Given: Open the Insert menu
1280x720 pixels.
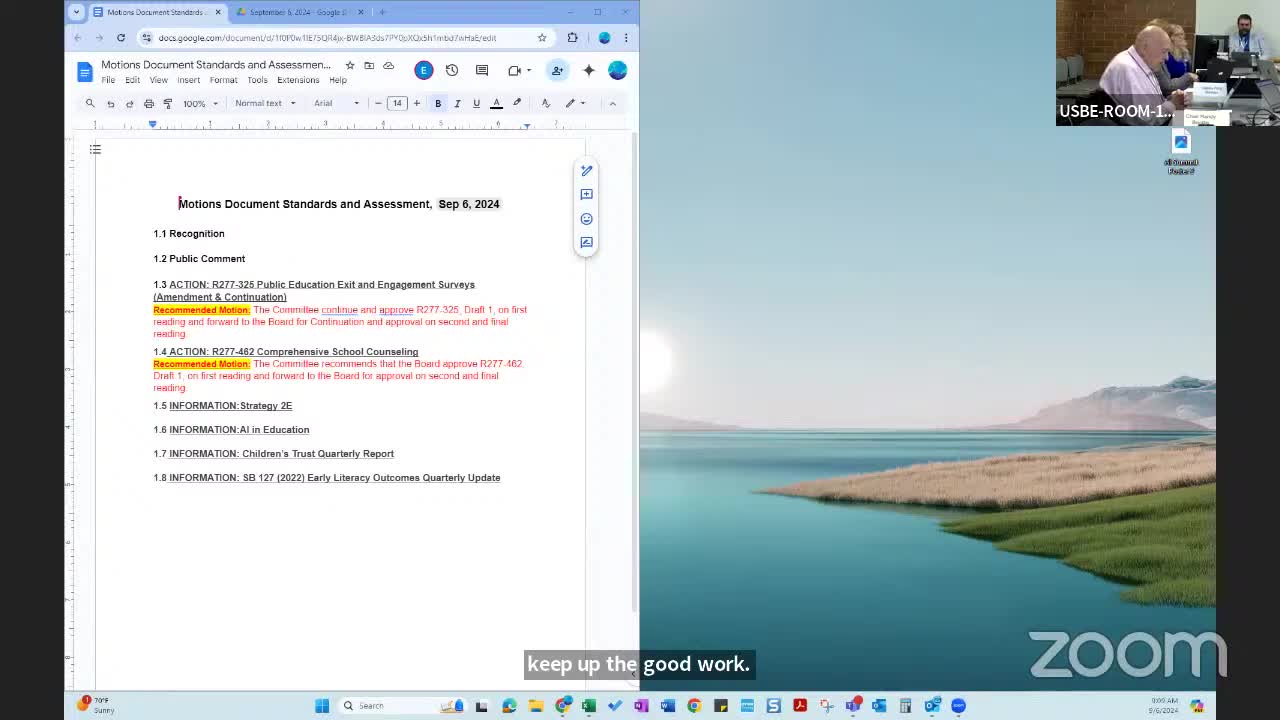Looking at the screenshot, I should (188, 80).
